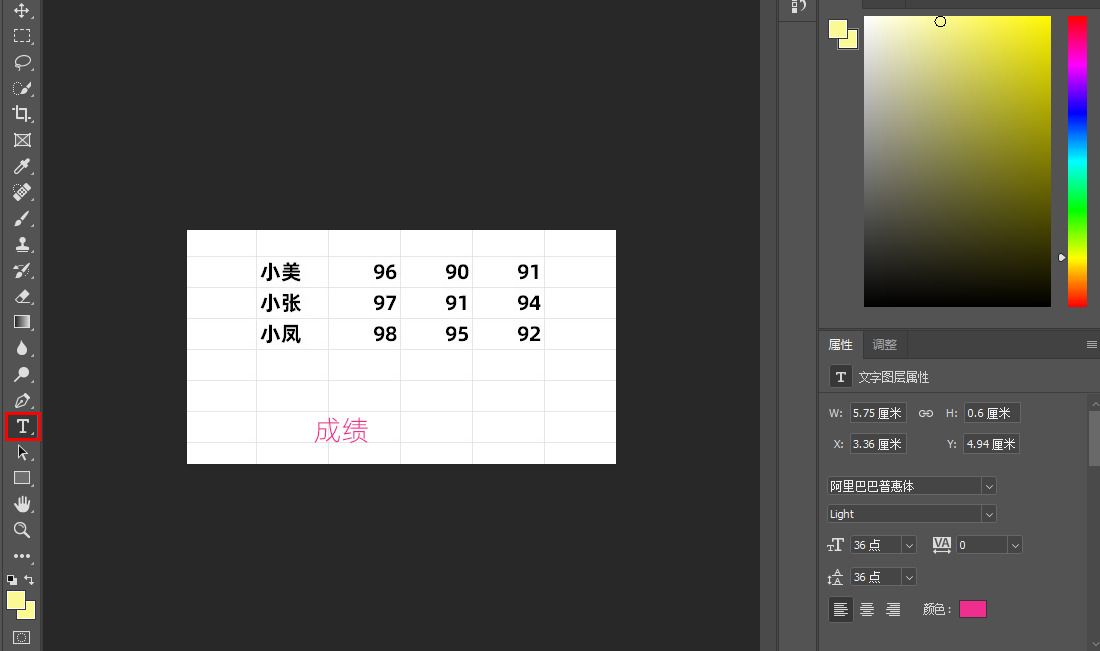Image resolution: width=1100 pixels, height=651 pixels.
Task: Select the Spot Healing Brush tool
Action: [x=22, y=192]
